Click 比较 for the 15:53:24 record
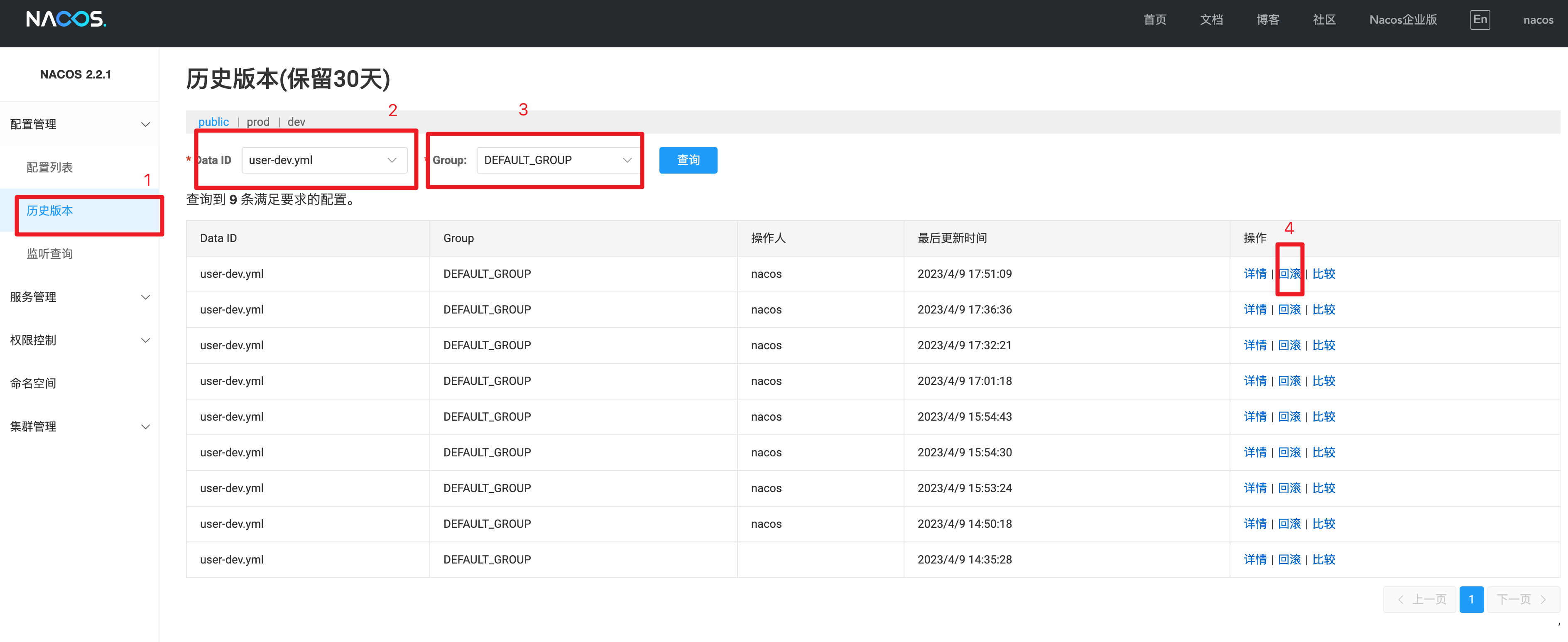1568x642 pixels. click(1323, 488)
